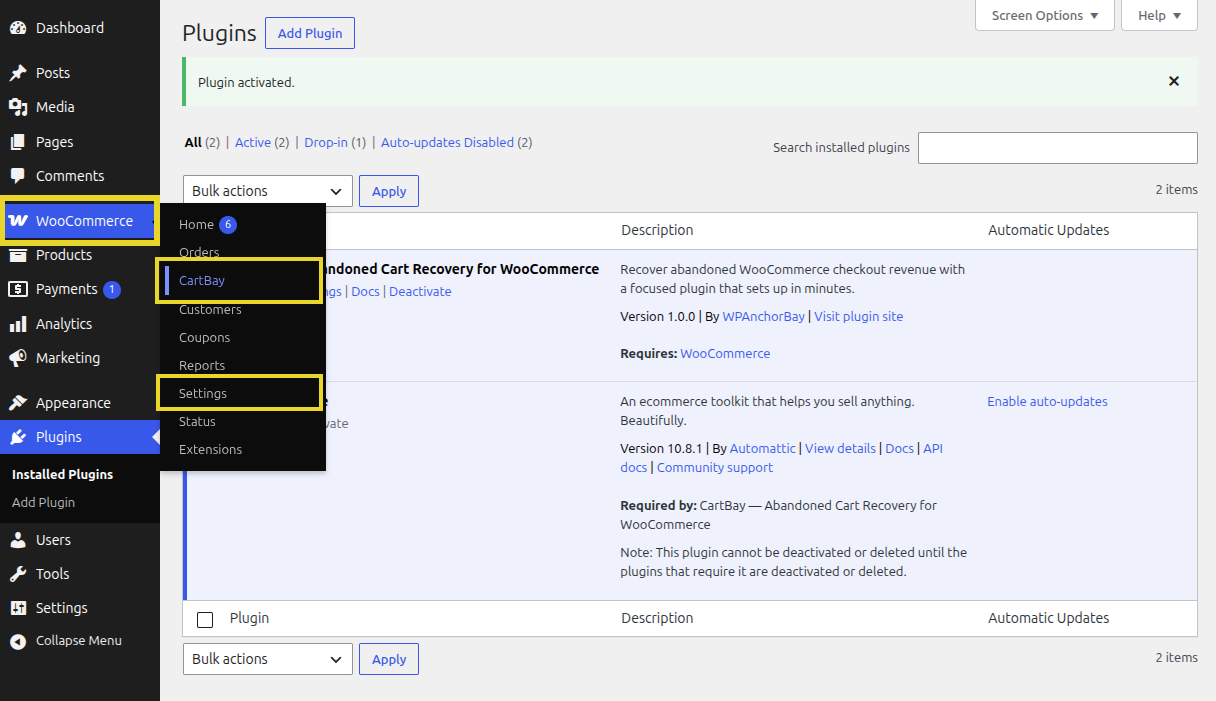
Task: Deactivate the CartBay plugin
Action: pos(420,292)
